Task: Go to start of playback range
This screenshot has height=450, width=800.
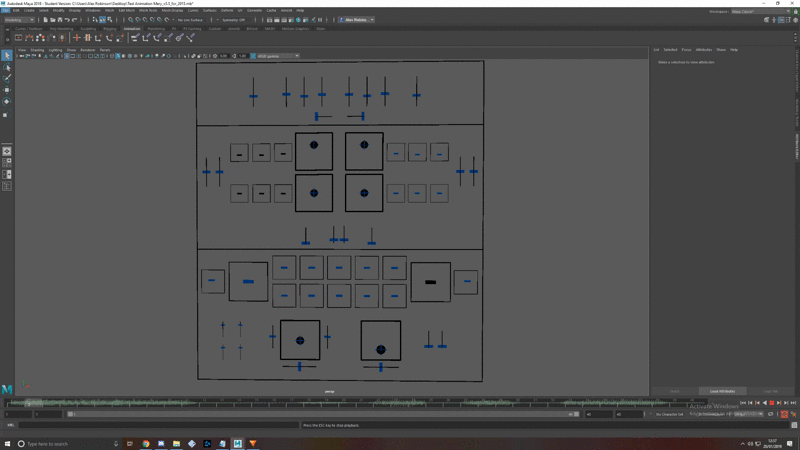Action: click(743, 403)
